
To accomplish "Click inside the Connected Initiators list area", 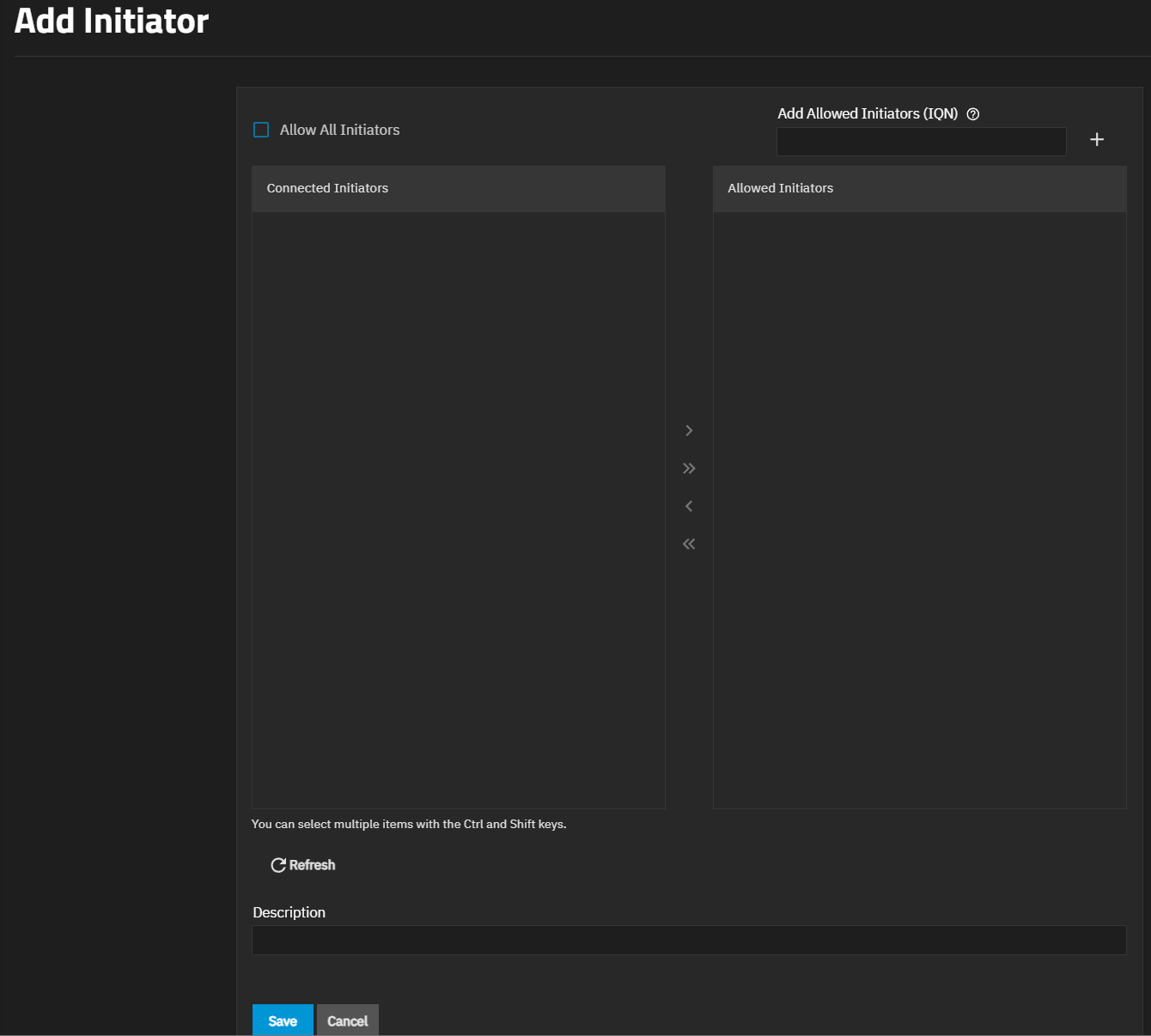I will pyautogui.click(x=458, y=507).
